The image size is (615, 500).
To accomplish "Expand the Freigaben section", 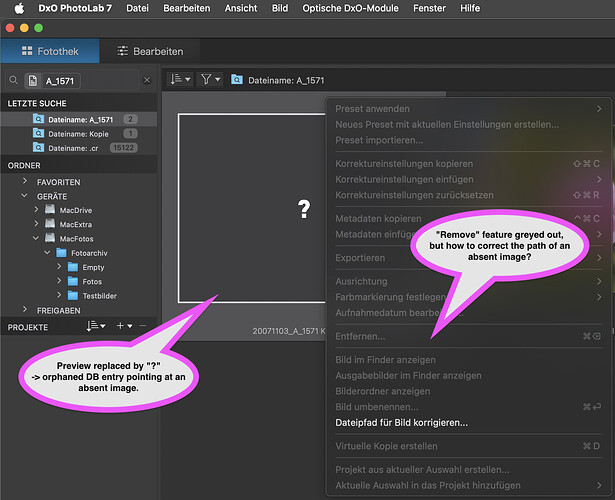I will (x=24, y=310).
